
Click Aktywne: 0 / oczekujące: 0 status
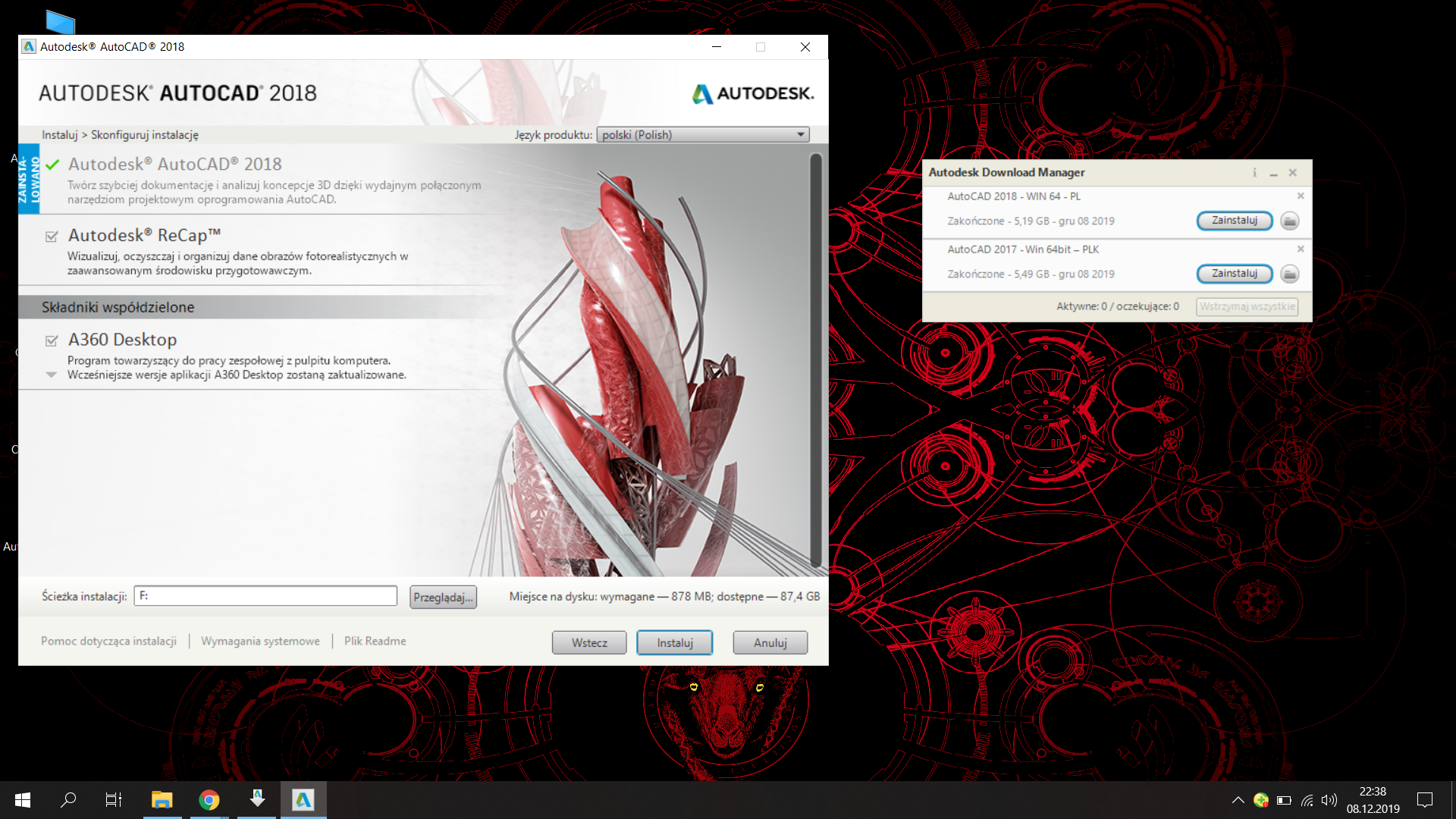1118,306
